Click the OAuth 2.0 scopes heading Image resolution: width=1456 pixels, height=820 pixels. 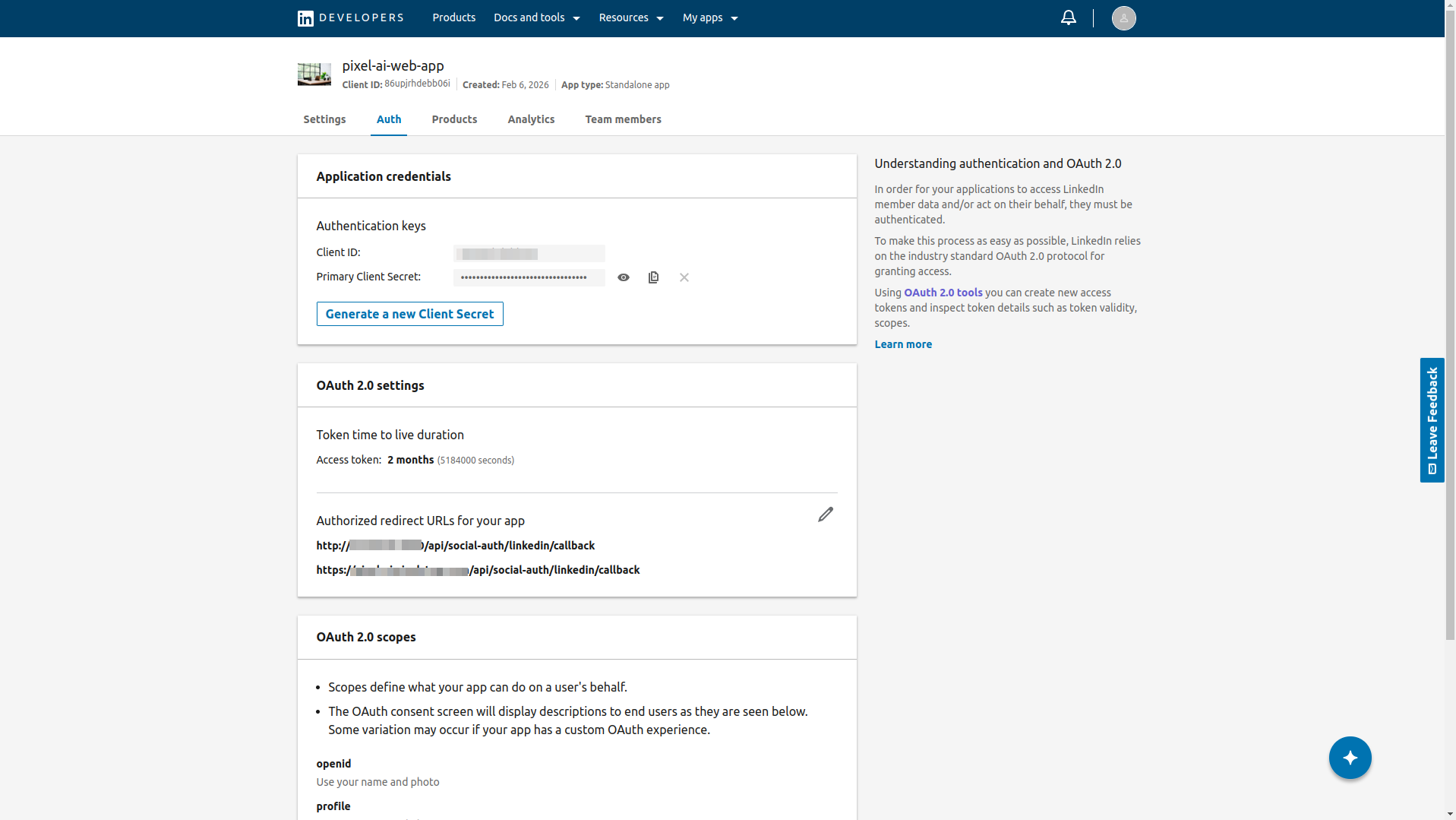coord(366,637)
